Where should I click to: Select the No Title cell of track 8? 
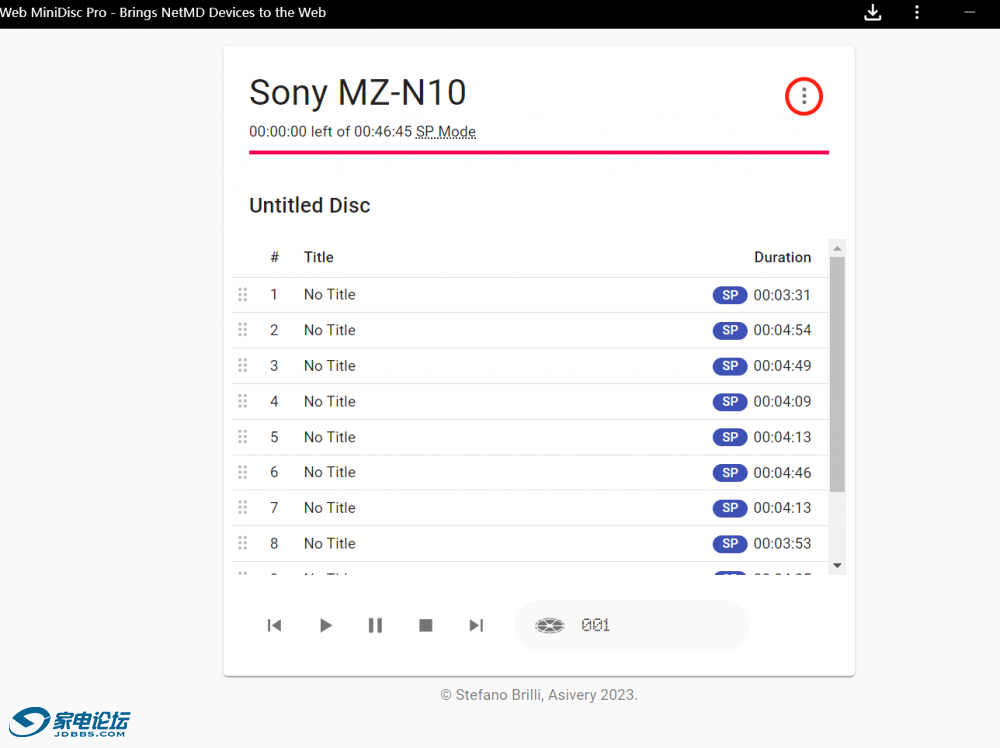[x=330, y=544]
